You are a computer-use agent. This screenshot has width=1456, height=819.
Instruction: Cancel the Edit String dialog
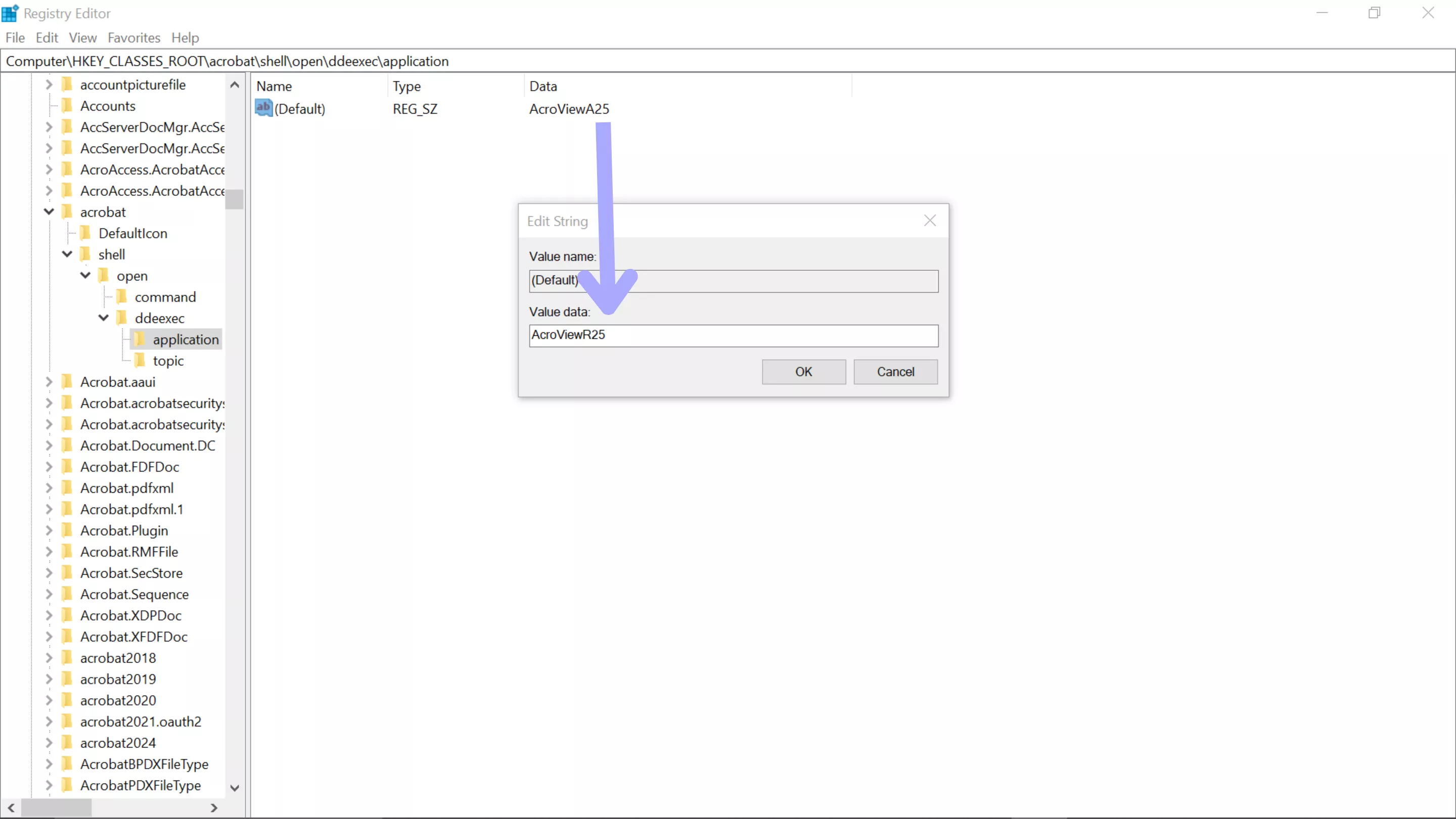[x=895, y=372]
